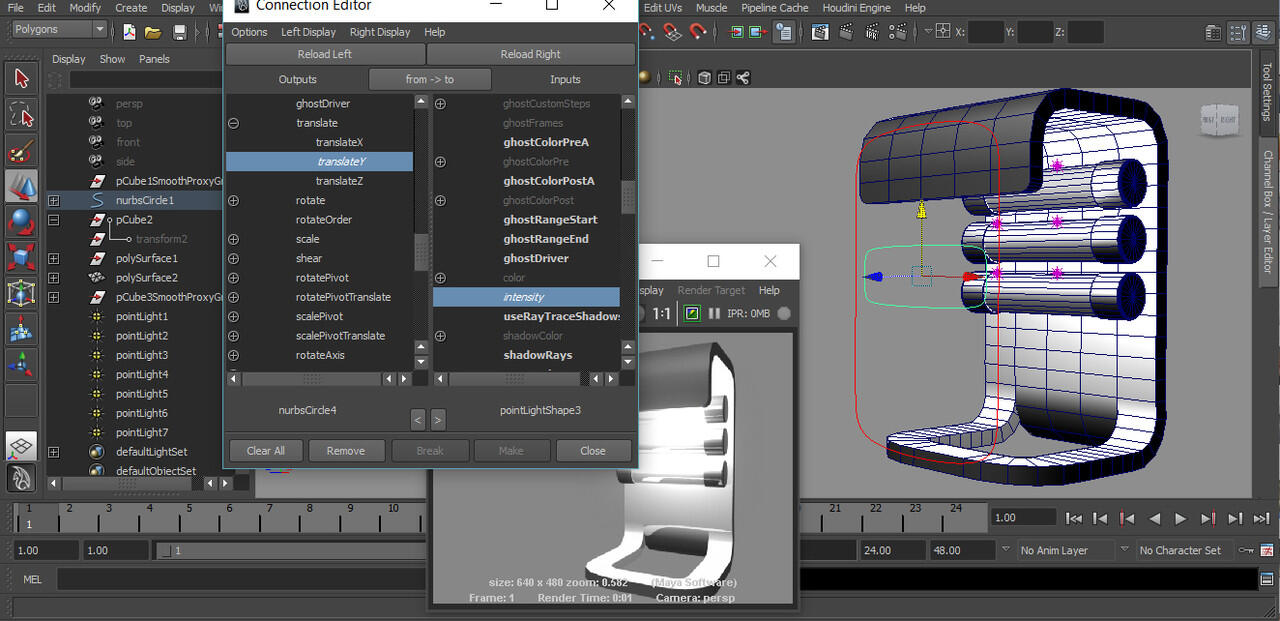Activate the Lasso selection tool
The image size is (1280, 621).
click(22, 114)
